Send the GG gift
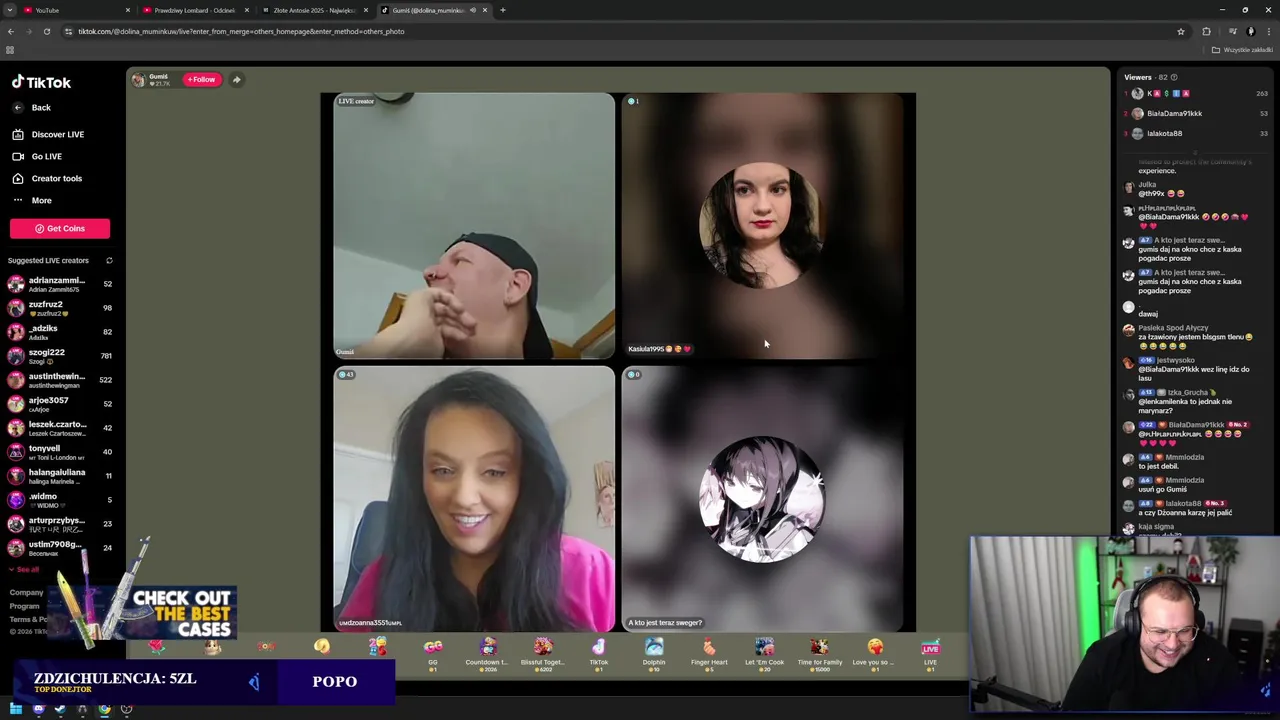This screenshot has width=1280, height=720. 433,653
